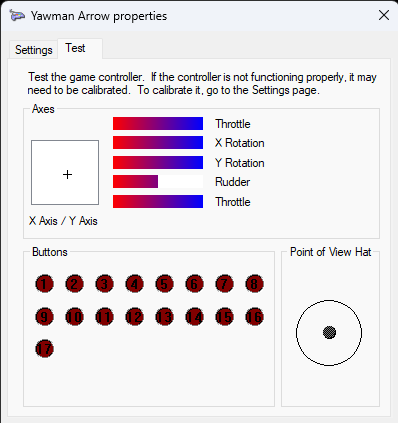Click the first Throttle axis bar

point(158,123)
